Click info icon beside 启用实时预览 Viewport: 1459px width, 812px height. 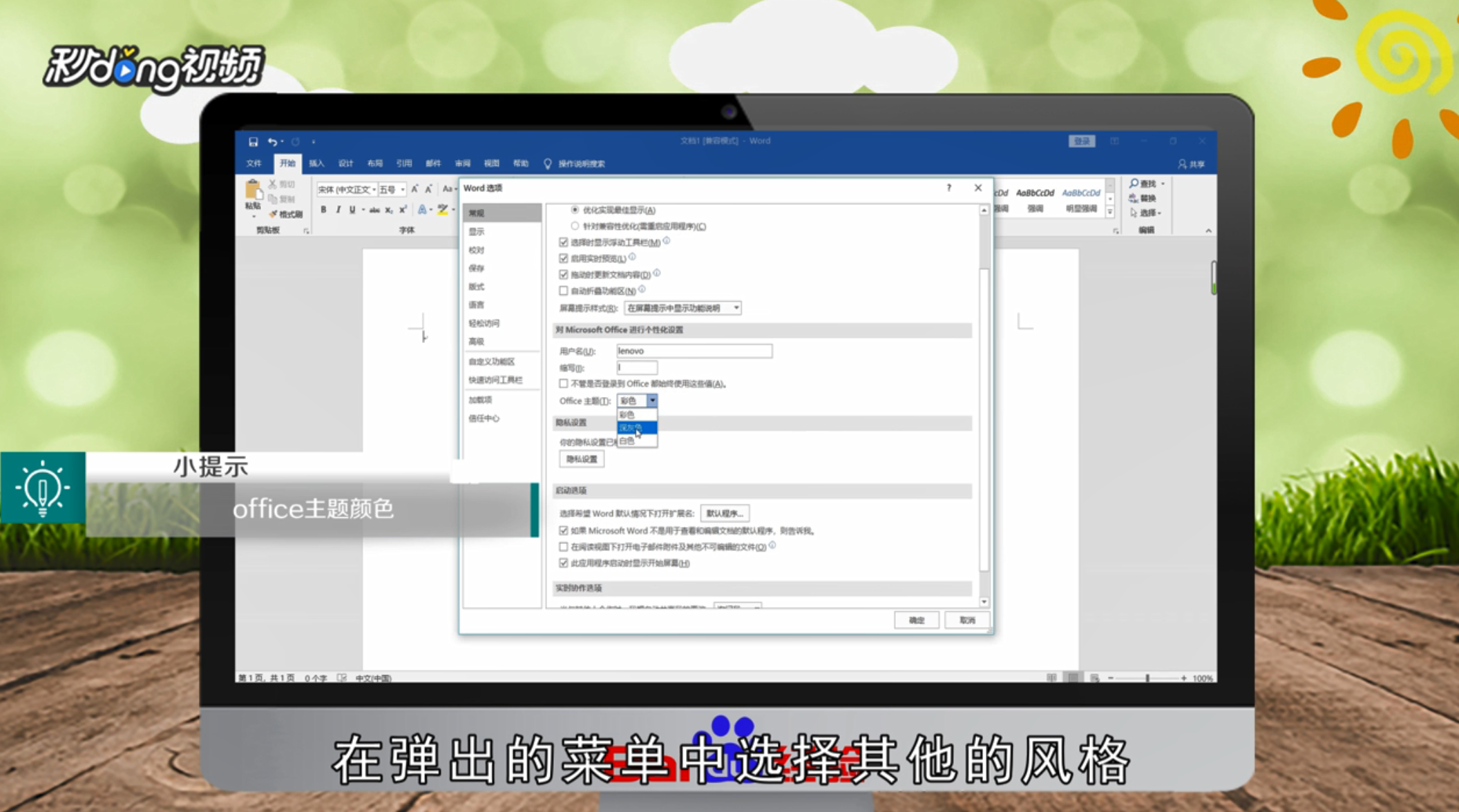pyautogui.click(x=632, y=257)
